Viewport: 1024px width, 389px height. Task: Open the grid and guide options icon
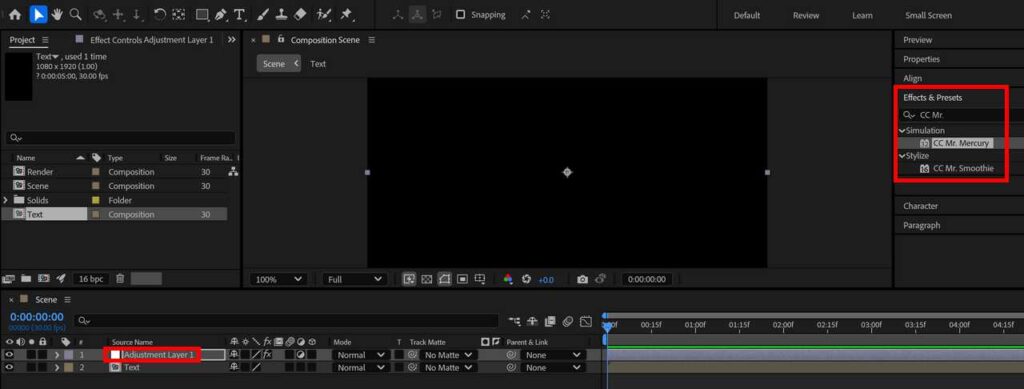pos(480,279)
